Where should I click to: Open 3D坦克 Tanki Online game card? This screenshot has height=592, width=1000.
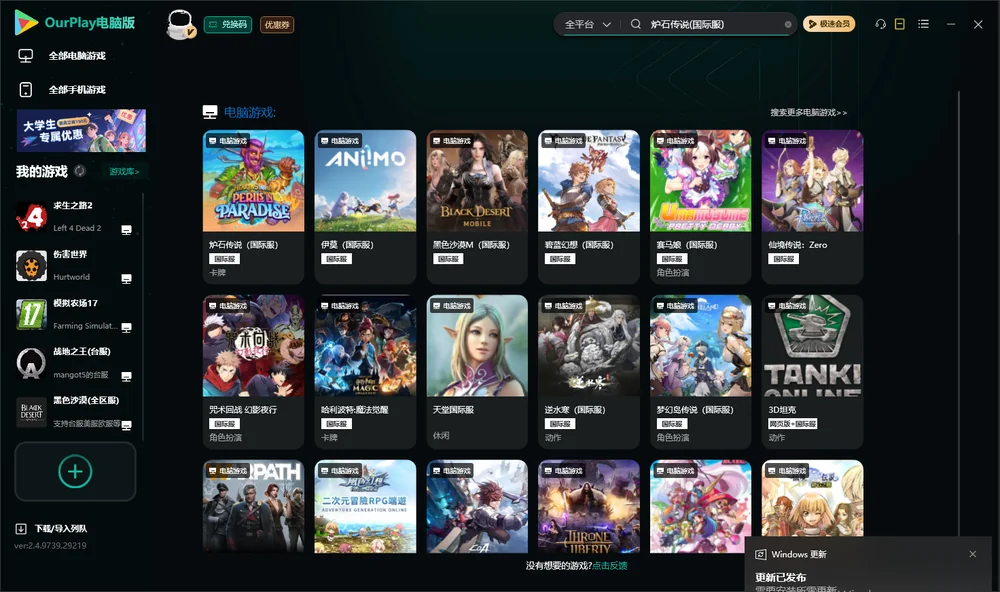point(812,372)
